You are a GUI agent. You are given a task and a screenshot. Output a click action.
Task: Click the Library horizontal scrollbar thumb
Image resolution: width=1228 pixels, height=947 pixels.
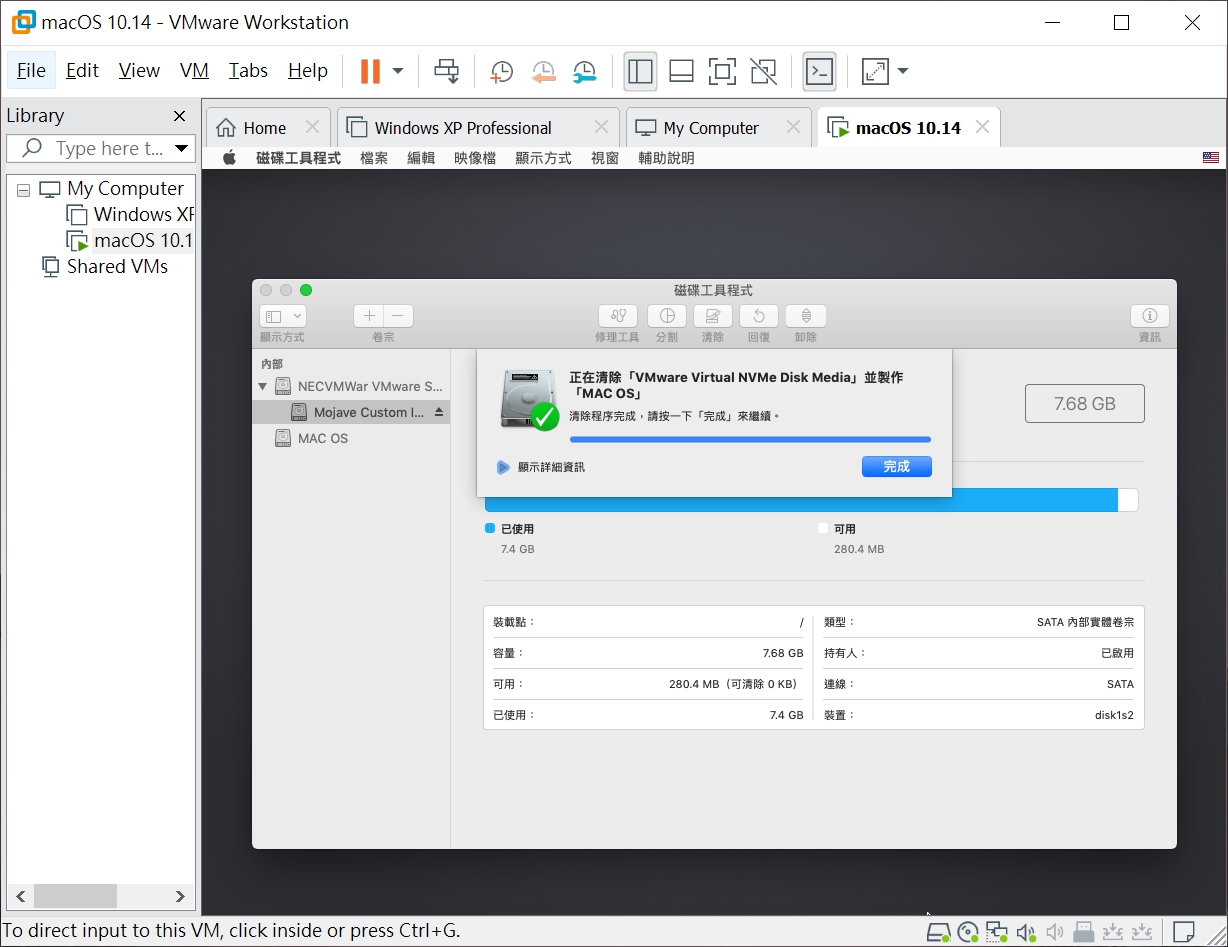[x=75, y=896]
